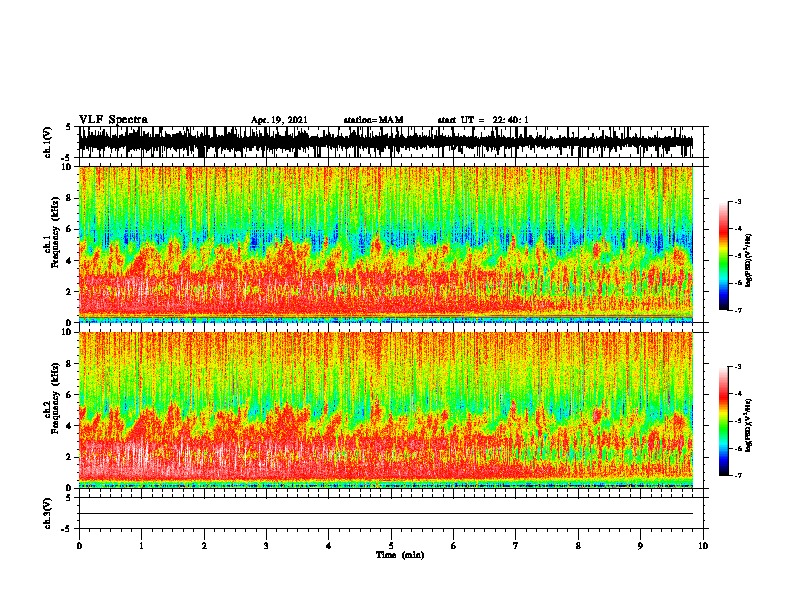Screen dimensions: 792x612
Task: Click the ch.1 color scale bar
Action: [x=724, y=256]
